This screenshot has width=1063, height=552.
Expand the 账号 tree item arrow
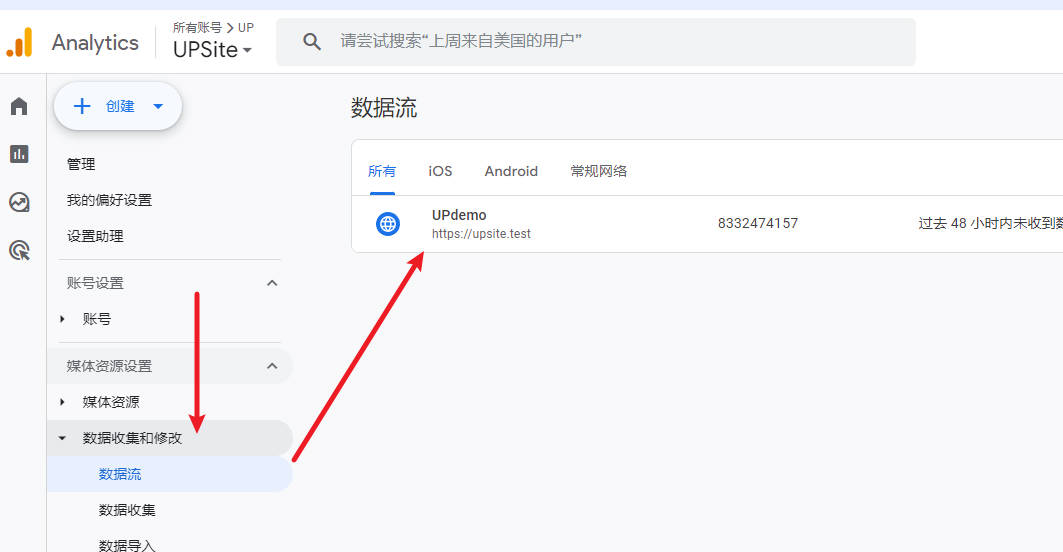tap(62, 319)
